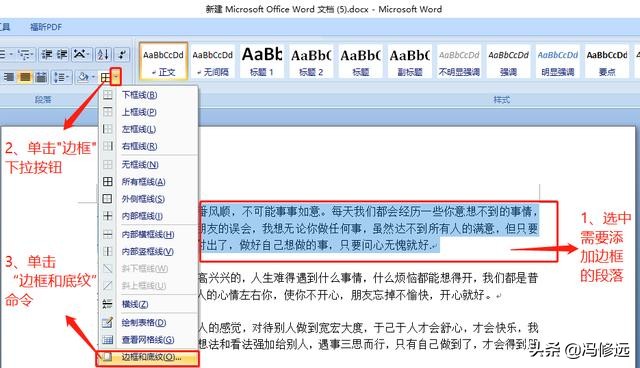Click line containing 朋友忘掉不愉快

350,295
